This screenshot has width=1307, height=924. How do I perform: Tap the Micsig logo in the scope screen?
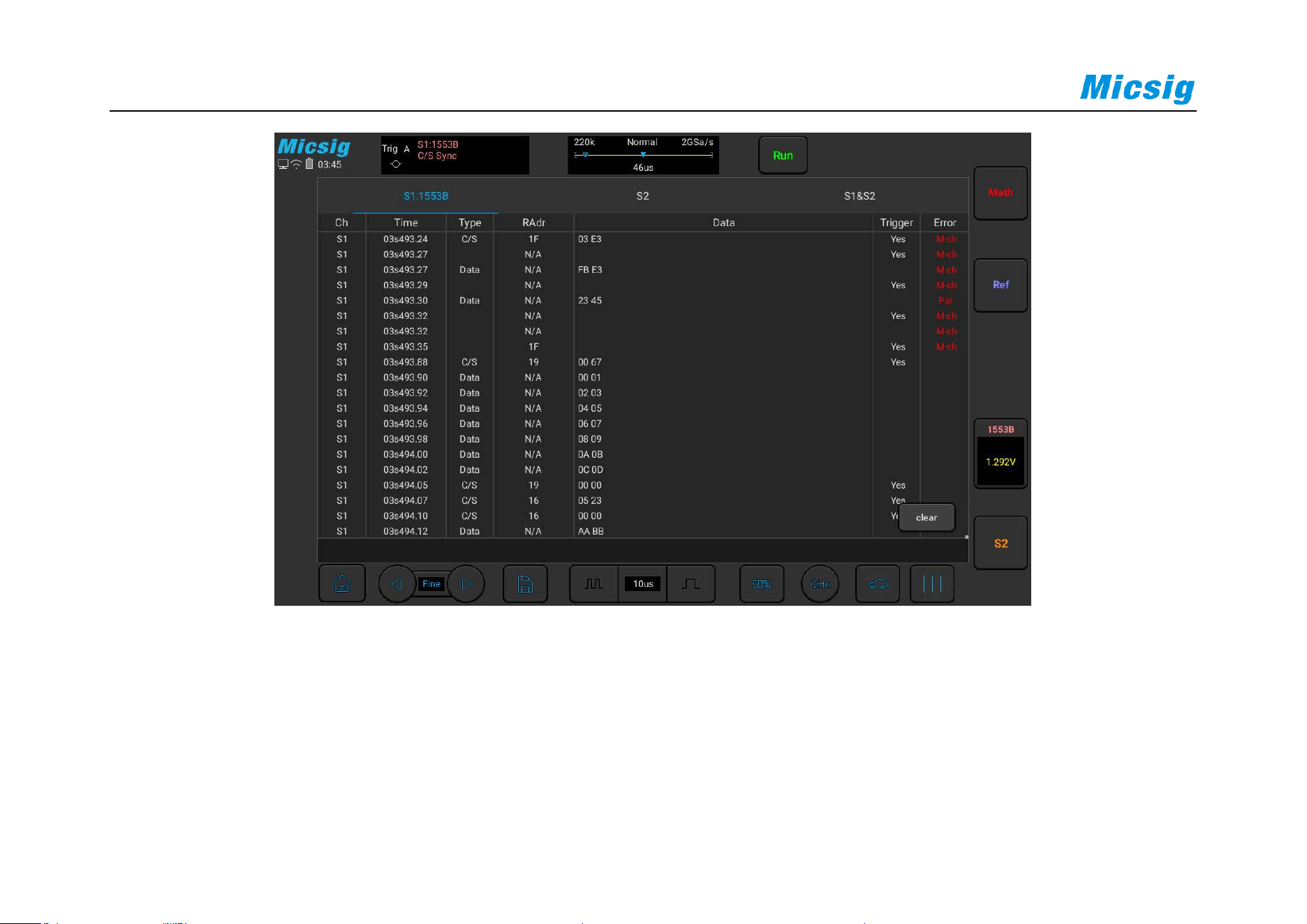point(314,147)
